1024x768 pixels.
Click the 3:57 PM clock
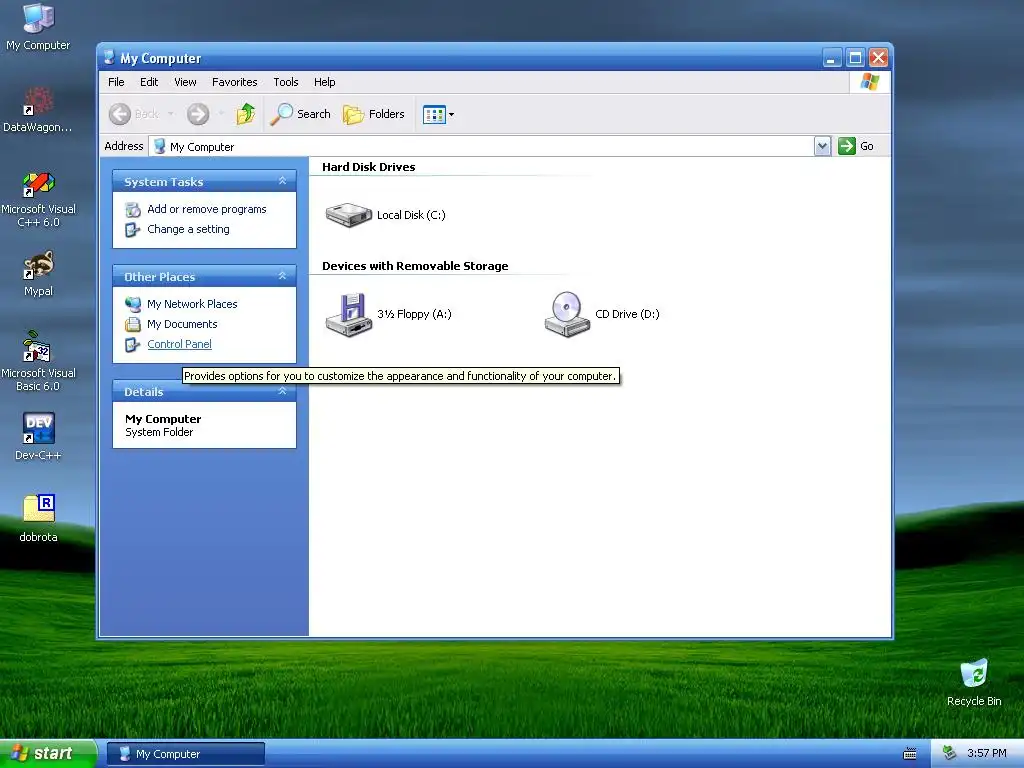(987, 754)
